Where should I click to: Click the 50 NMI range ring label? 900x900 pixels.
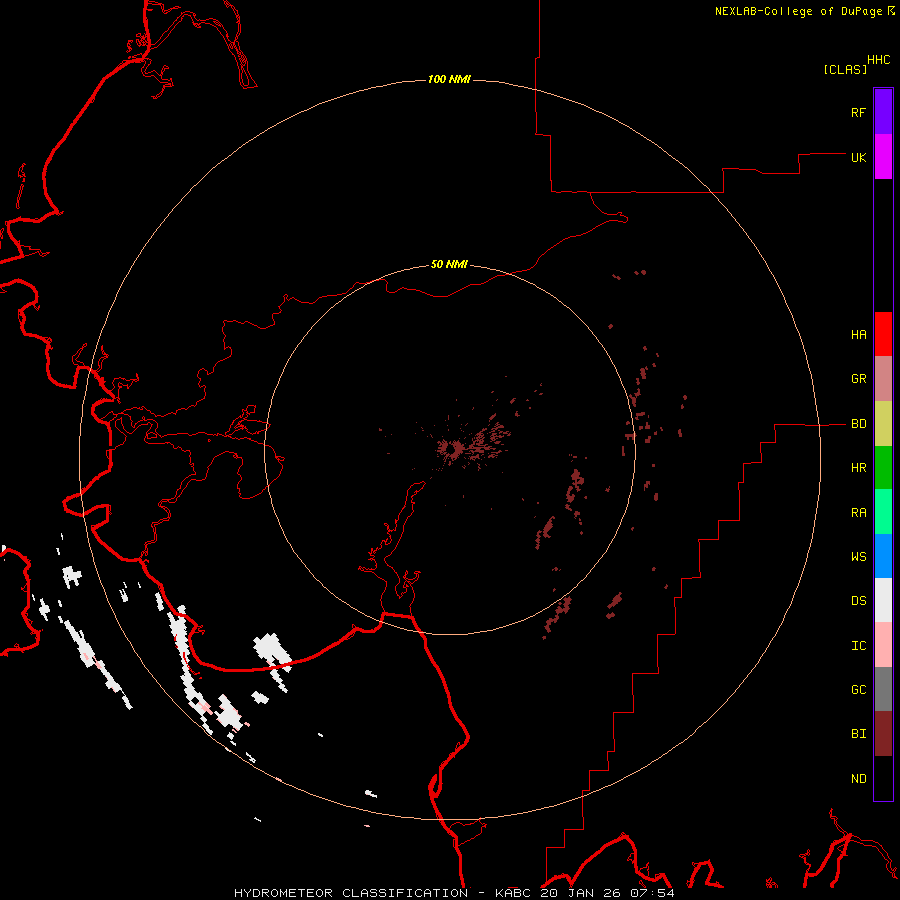[449, 264]
